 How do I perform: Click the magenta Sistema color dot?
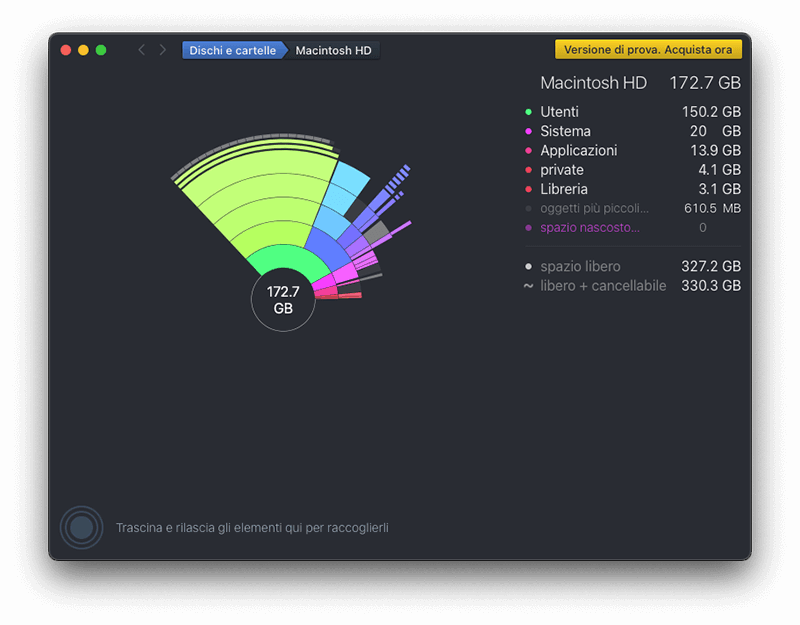(528, 131)
